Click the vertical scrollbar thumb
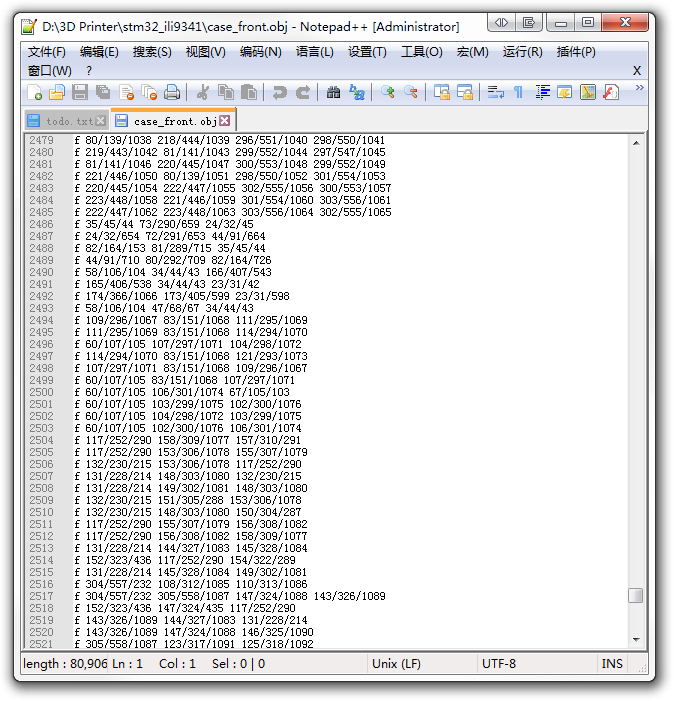This screenshot has height=701, width=674. (x=635, y=595)
